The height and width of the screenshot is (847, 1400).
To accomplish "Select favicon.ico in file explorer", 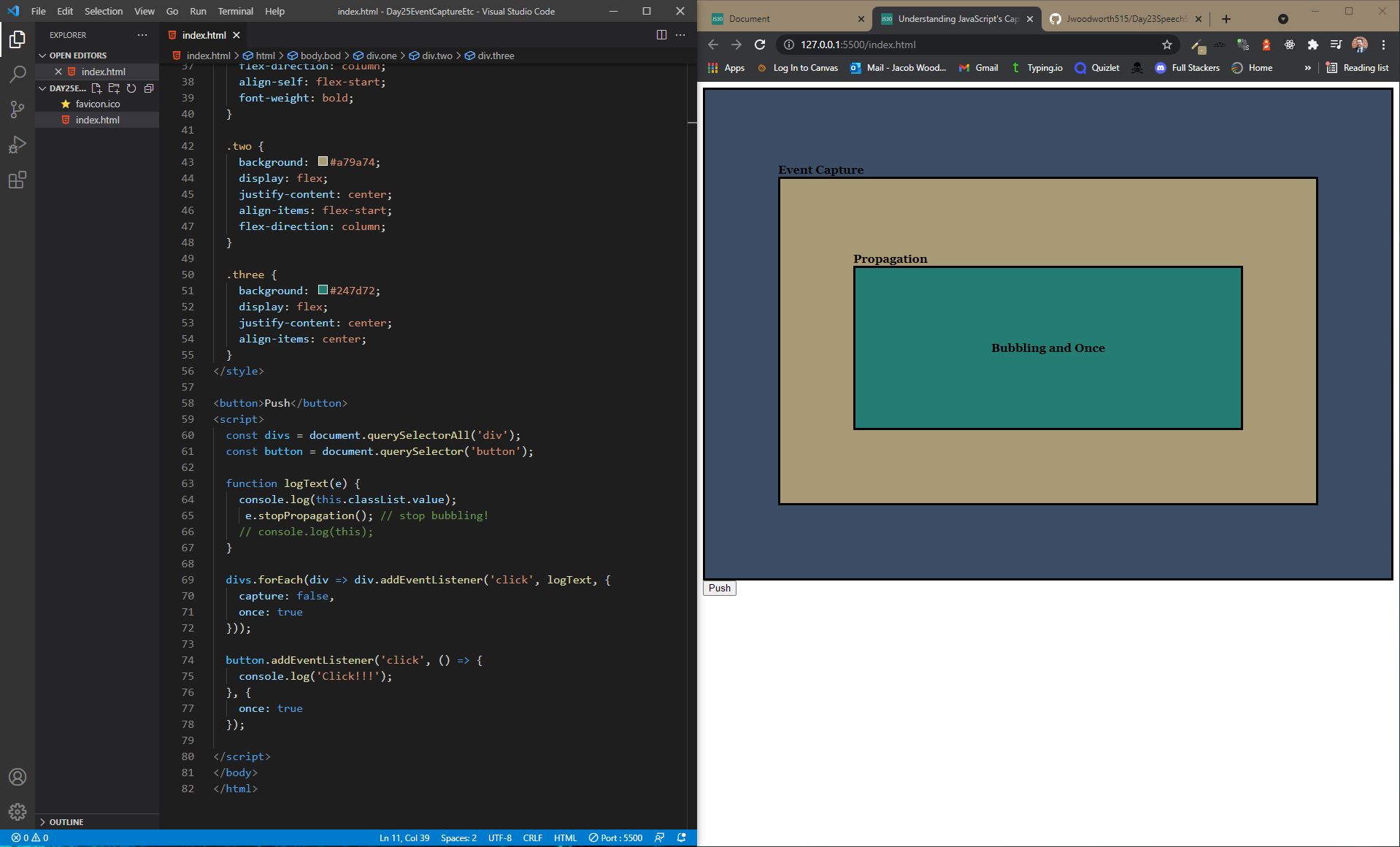I will tap(97, 104).
